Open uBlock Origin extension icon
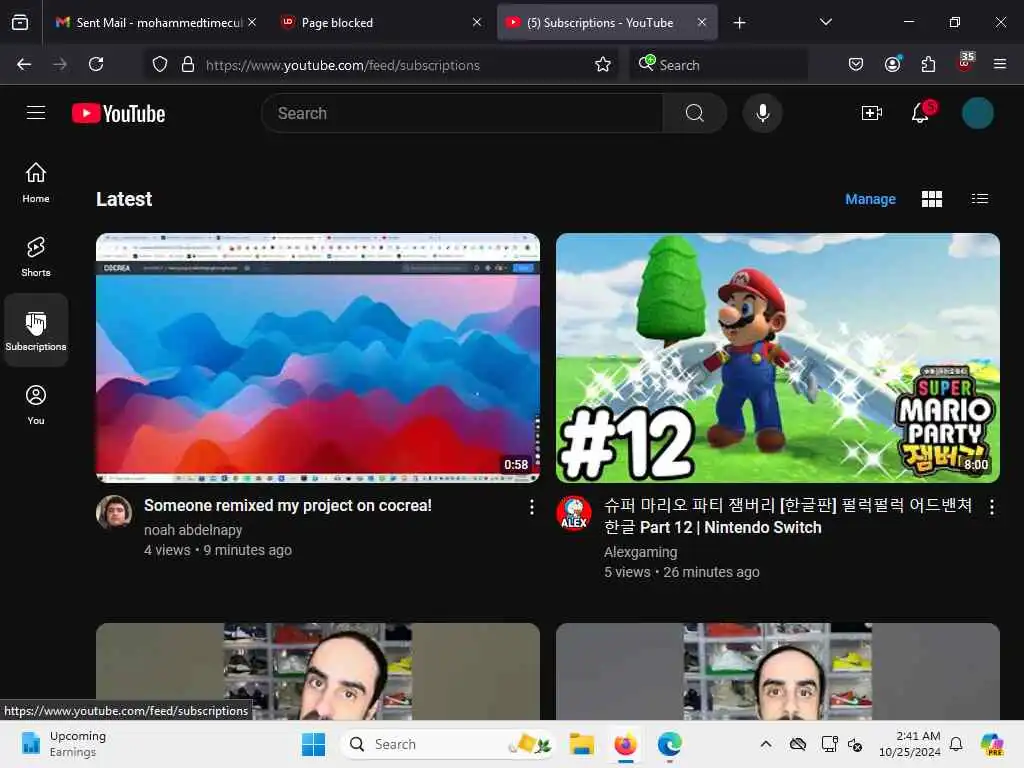1024x768 pixels. coord(965,63)
